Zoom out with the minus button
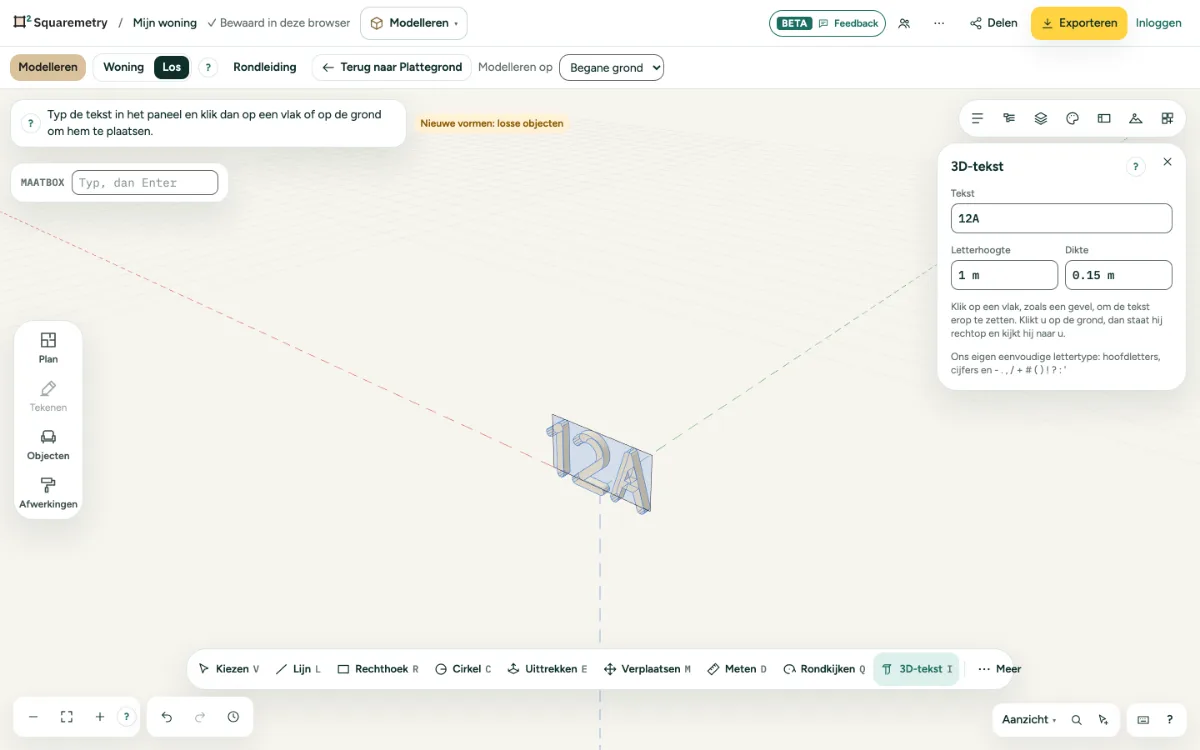 pyautogui.click(x=33, y=717)
